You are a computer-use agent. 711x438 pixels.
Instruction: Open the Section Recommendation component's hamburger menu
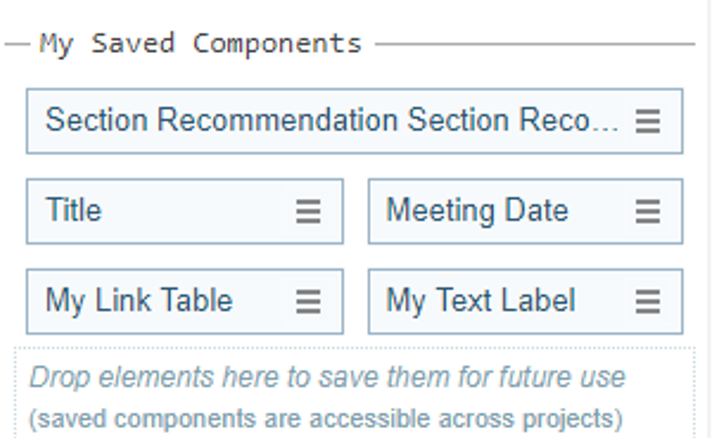coord(648,121)
